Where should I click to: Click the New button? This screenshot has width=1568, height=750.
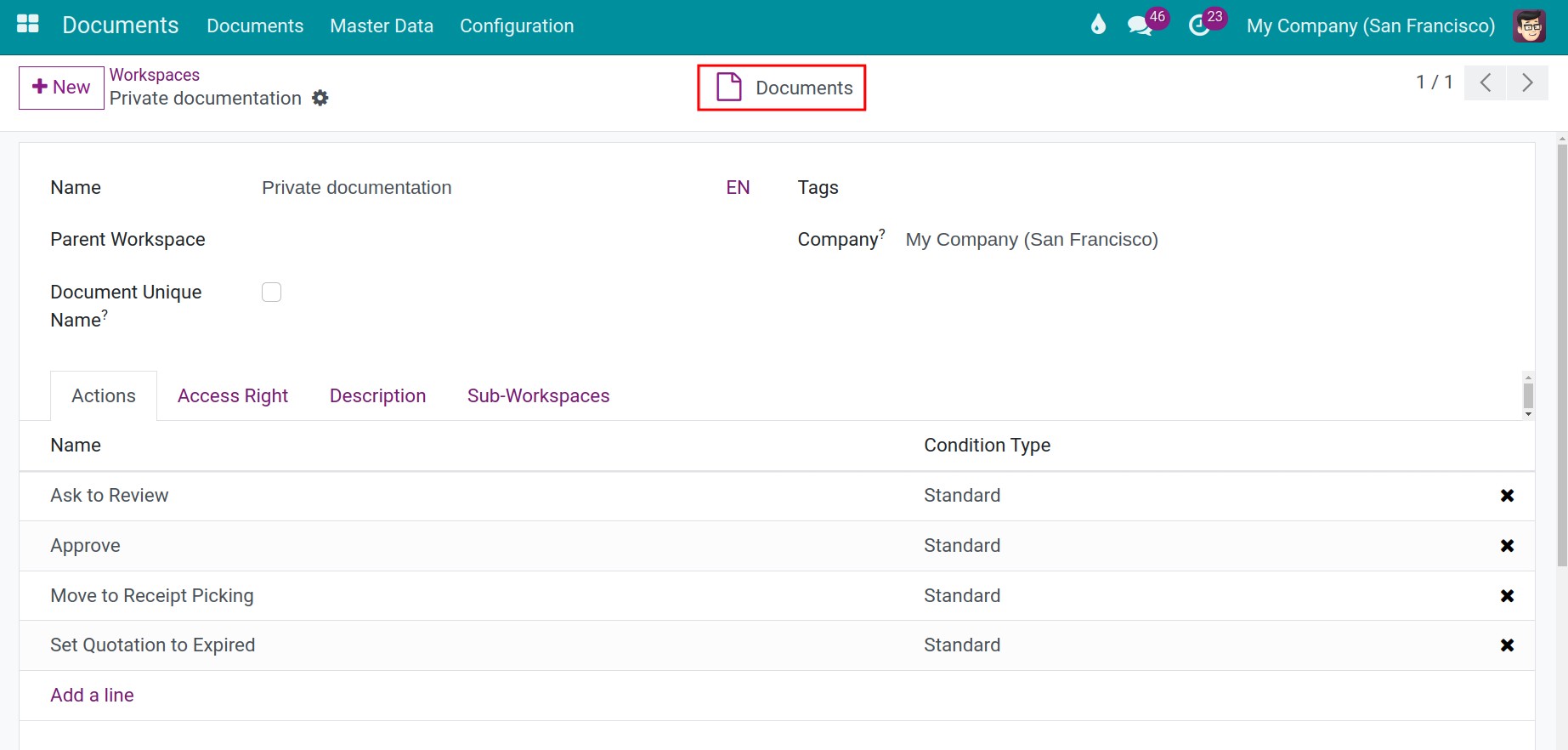(61, 88)
